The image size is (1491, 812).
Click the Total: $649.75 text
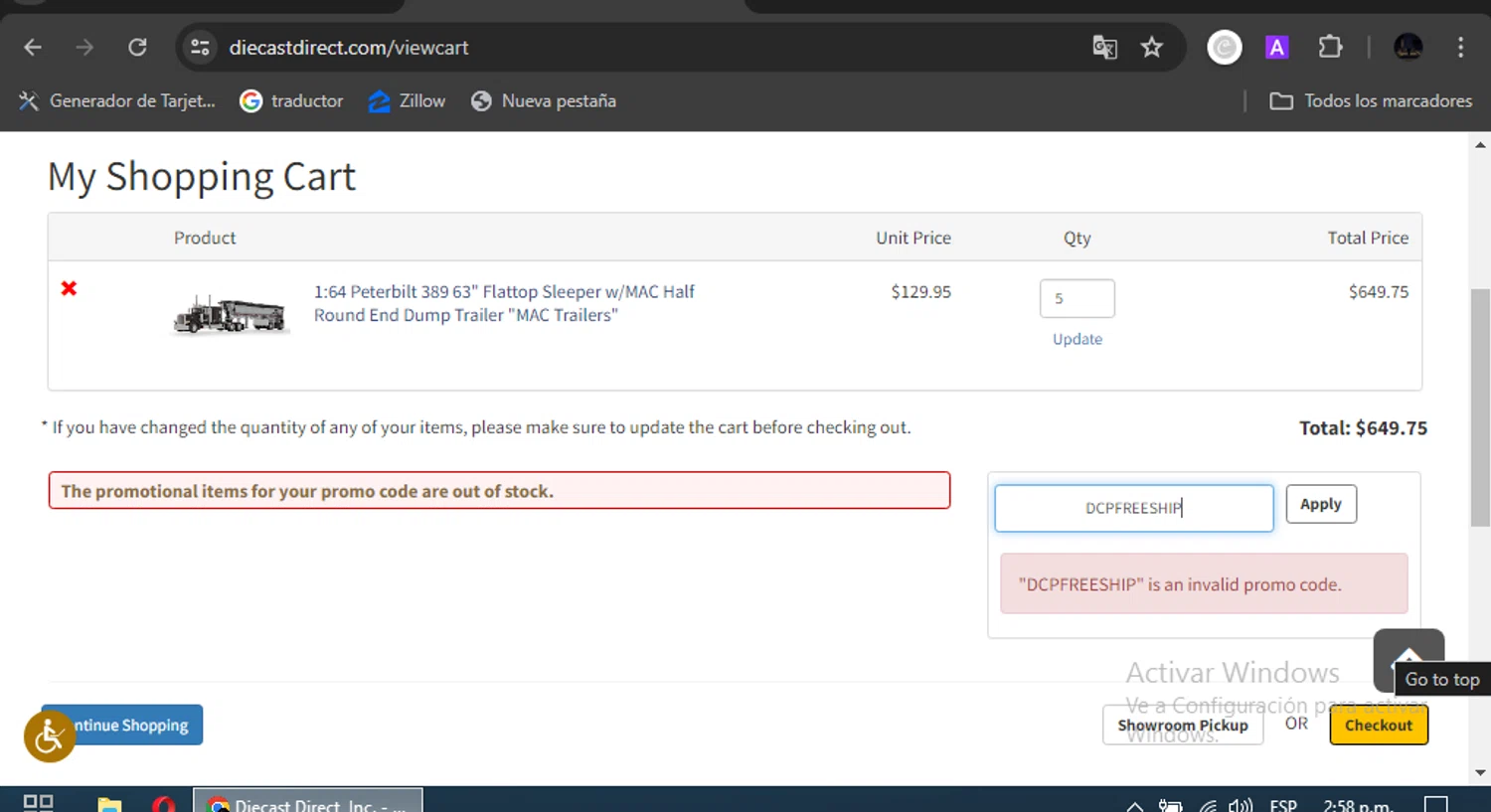tap(1363, 428)
